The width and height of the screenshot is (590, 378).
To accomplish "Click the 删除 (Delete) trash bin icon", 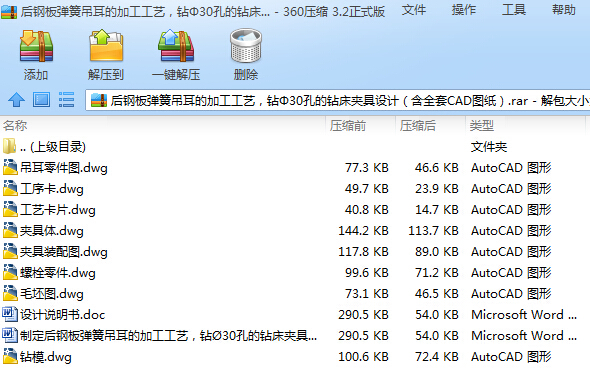I will [245, 46].
